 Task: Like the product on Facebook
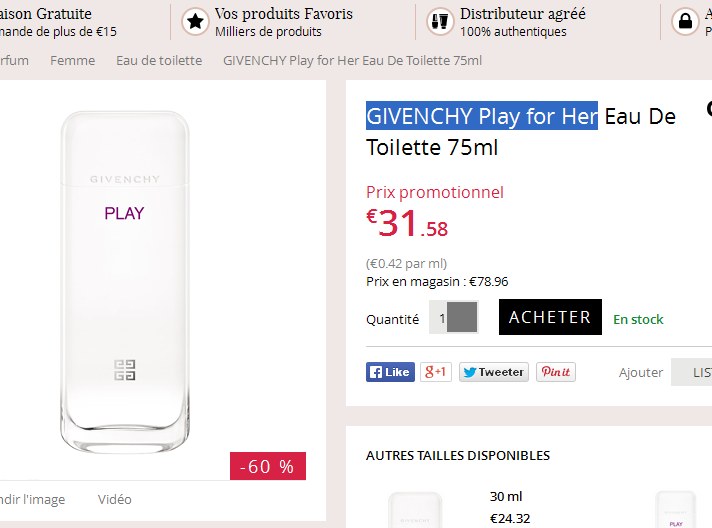point(390,372)
